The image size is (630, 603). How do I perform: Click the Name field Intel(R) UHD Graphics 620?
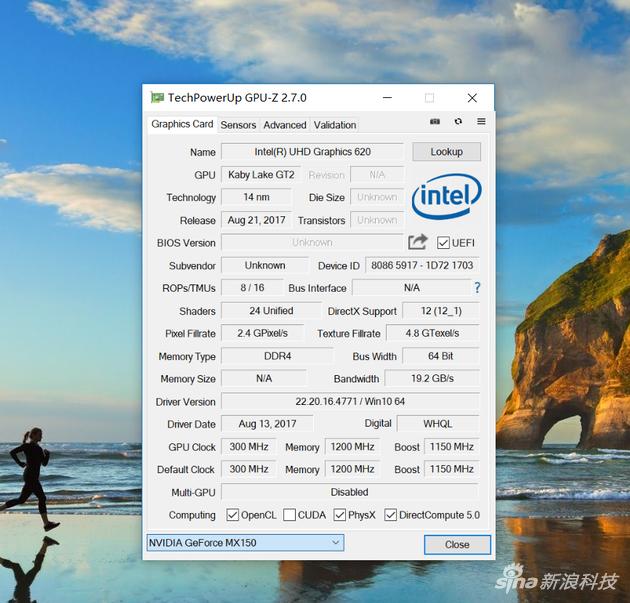(x=312, y=152)
